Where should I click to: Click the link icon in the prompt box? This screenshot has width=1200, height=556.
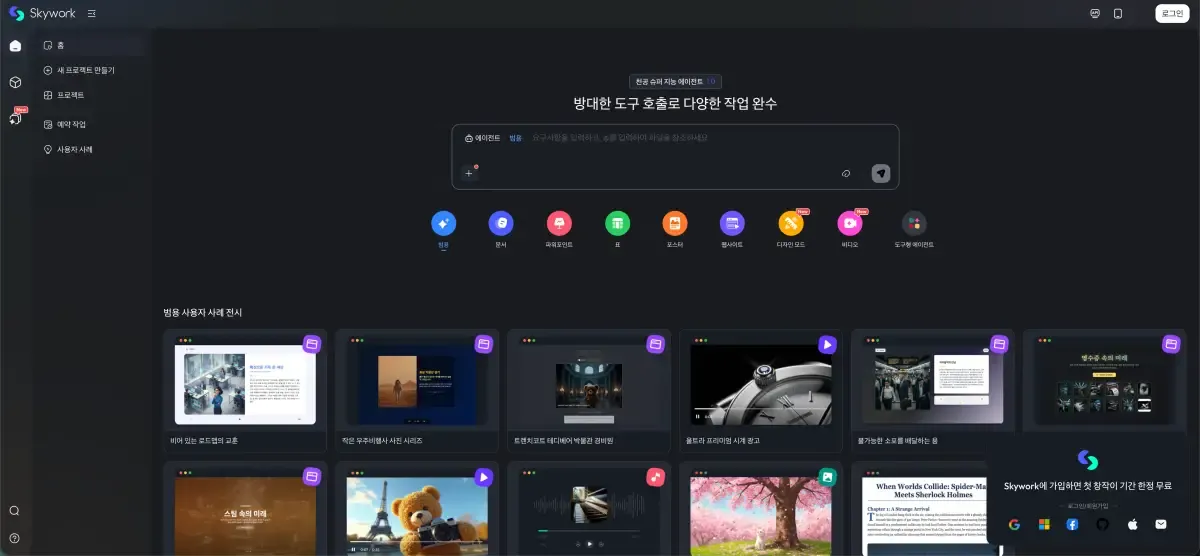846,174
